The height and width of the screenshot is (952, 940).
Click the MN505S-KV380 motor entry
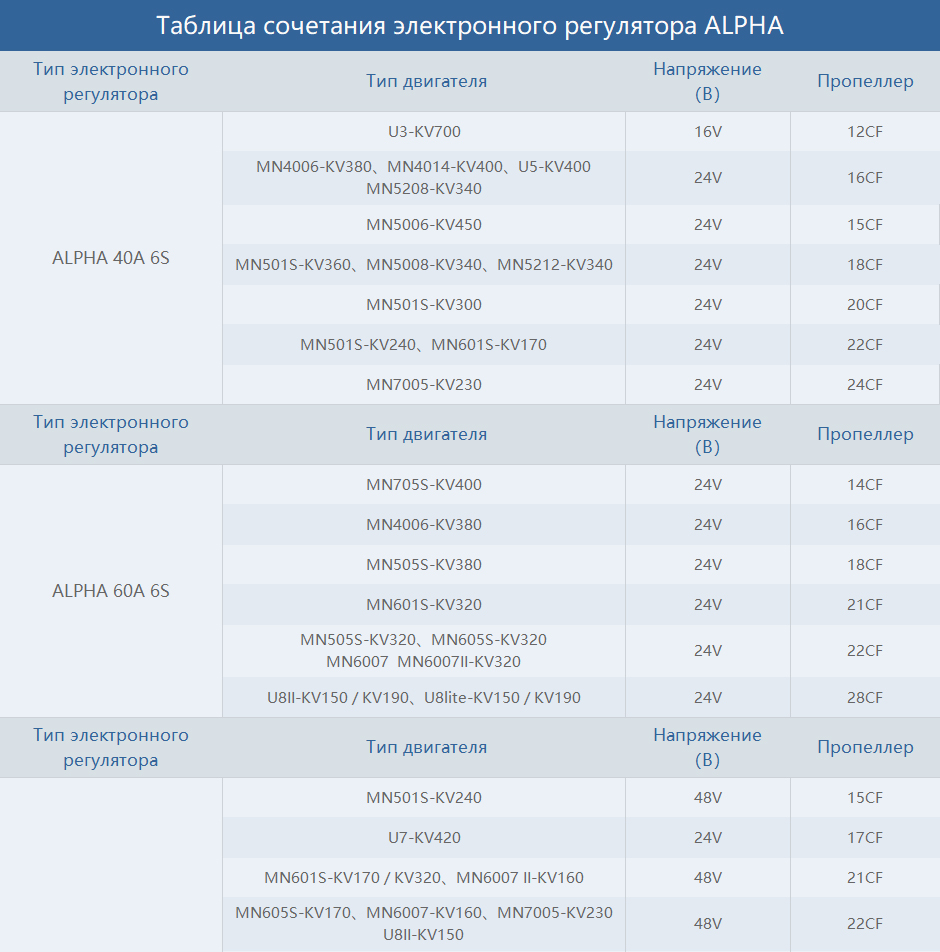pyautogui.click(x=424, y=565)
